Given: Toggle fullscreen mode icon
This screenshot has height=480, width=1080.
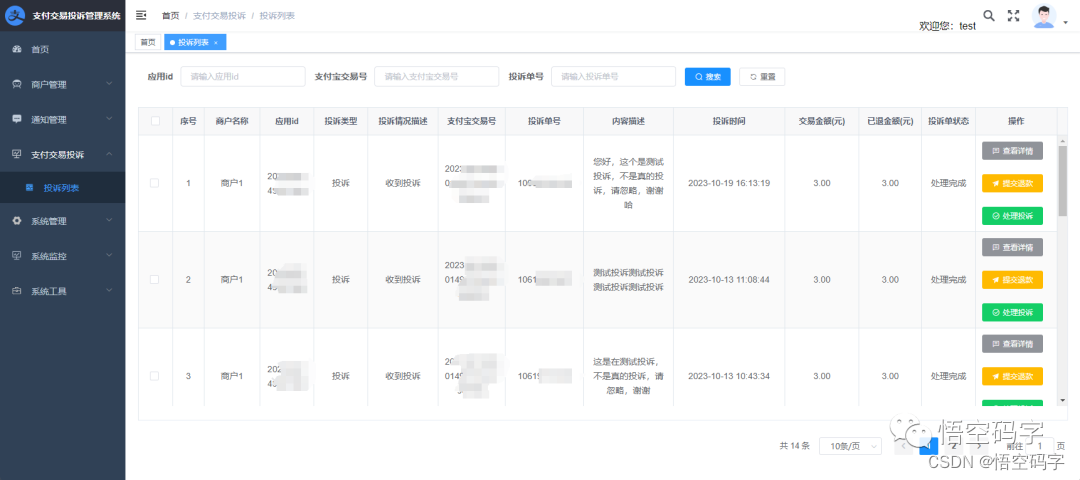Looking at the screenshot, I should click(1013, 16).
